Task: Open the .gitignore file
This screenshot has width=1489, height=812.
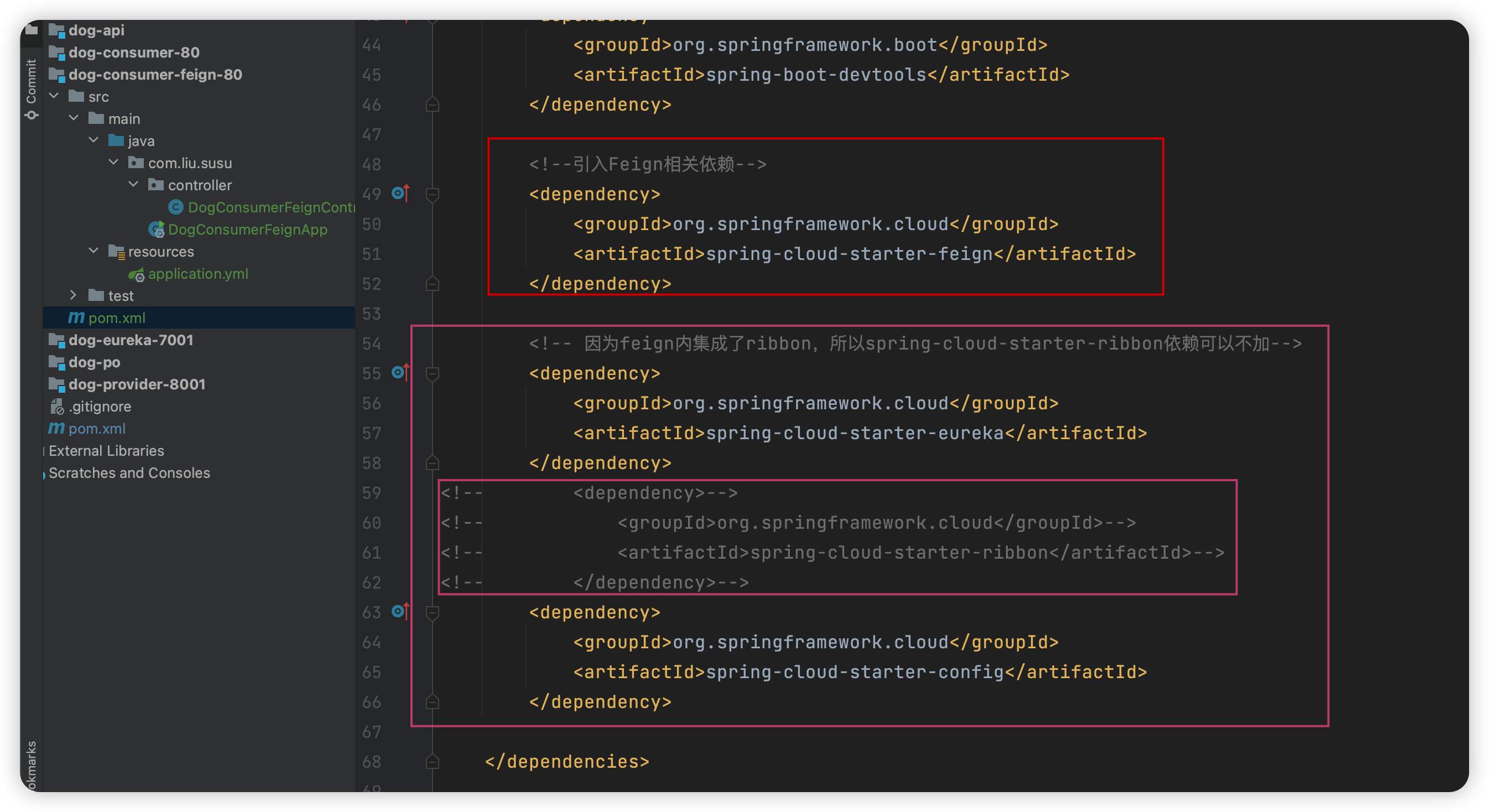Action: (100, 407)
